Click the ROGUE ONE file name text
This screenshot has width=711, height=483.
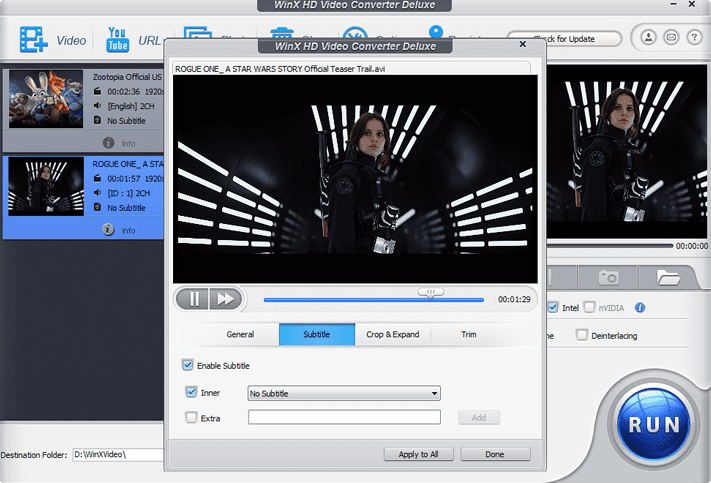[x=280, y=69]
